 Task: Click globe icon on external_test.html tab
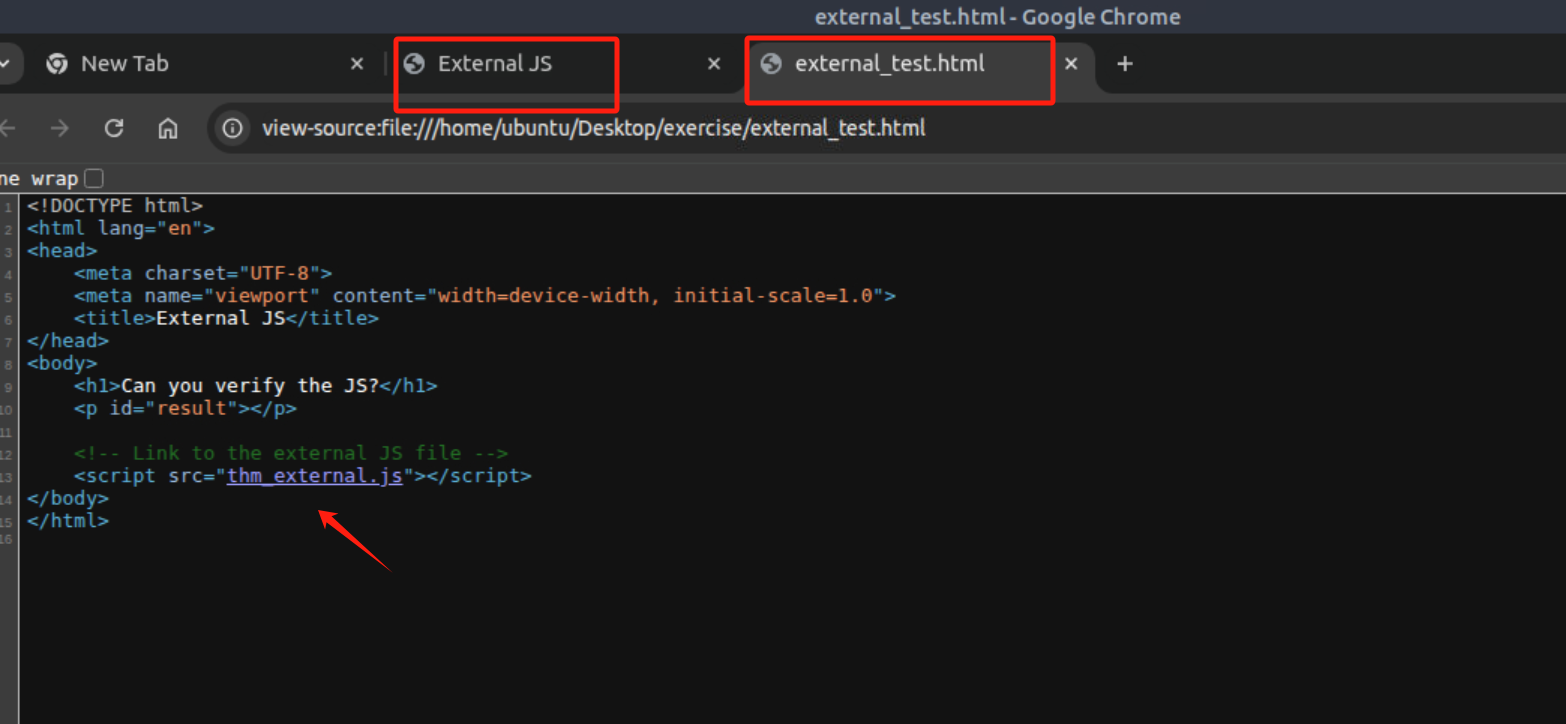771,64
